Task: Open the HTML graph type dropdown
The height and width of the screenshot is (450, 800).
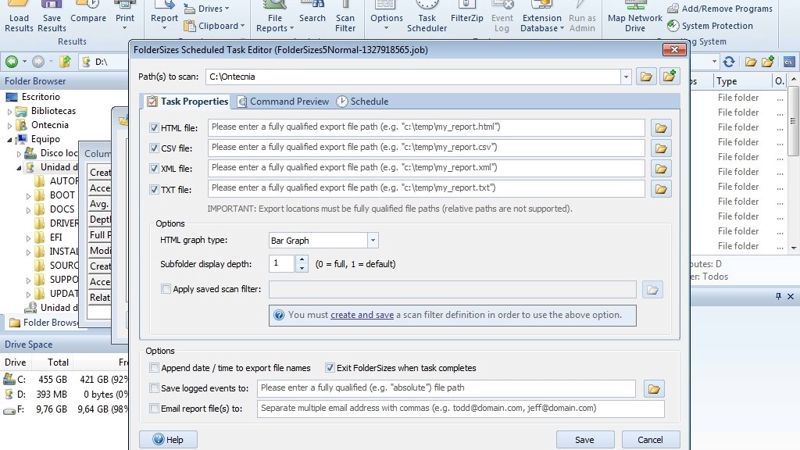Action: 373,240
